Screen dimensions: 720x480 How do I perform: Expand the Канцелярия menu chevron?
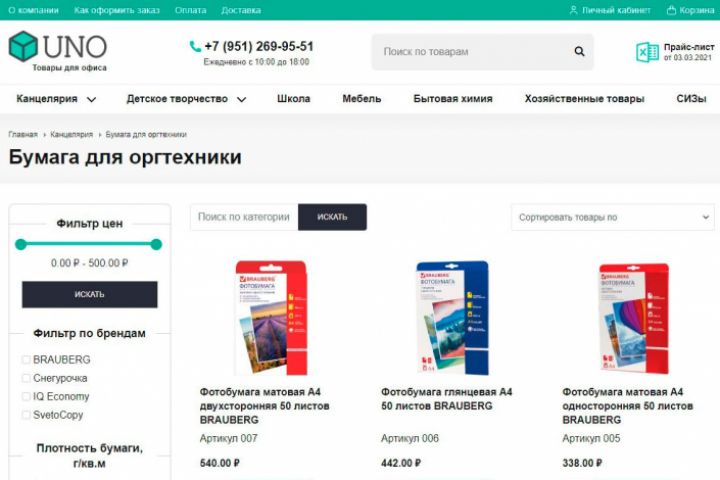pos(92,99)
